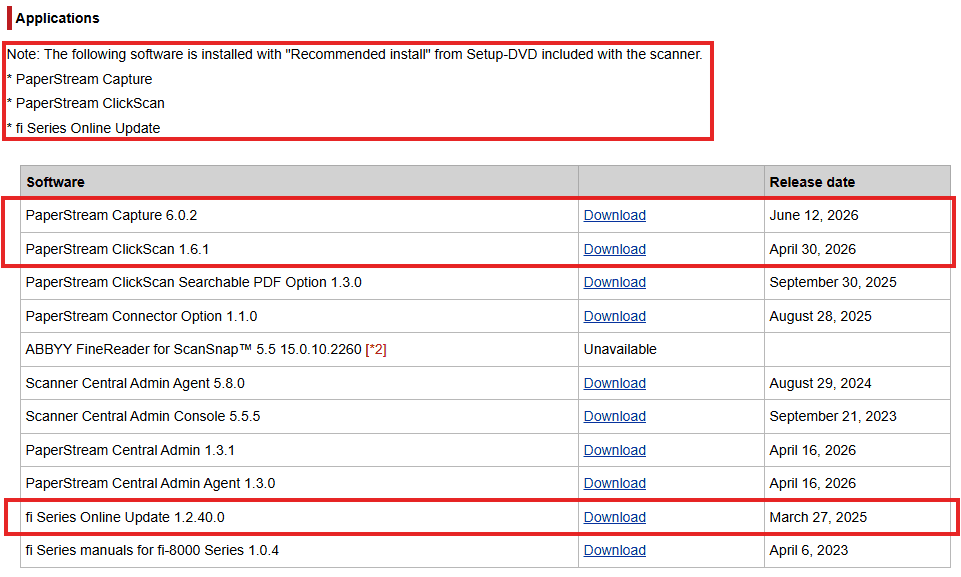Select PaperStream Central Admin 1.3.1's April 16, 2026
This screenshot has width=961, height=577.
[x=812, y=449]
